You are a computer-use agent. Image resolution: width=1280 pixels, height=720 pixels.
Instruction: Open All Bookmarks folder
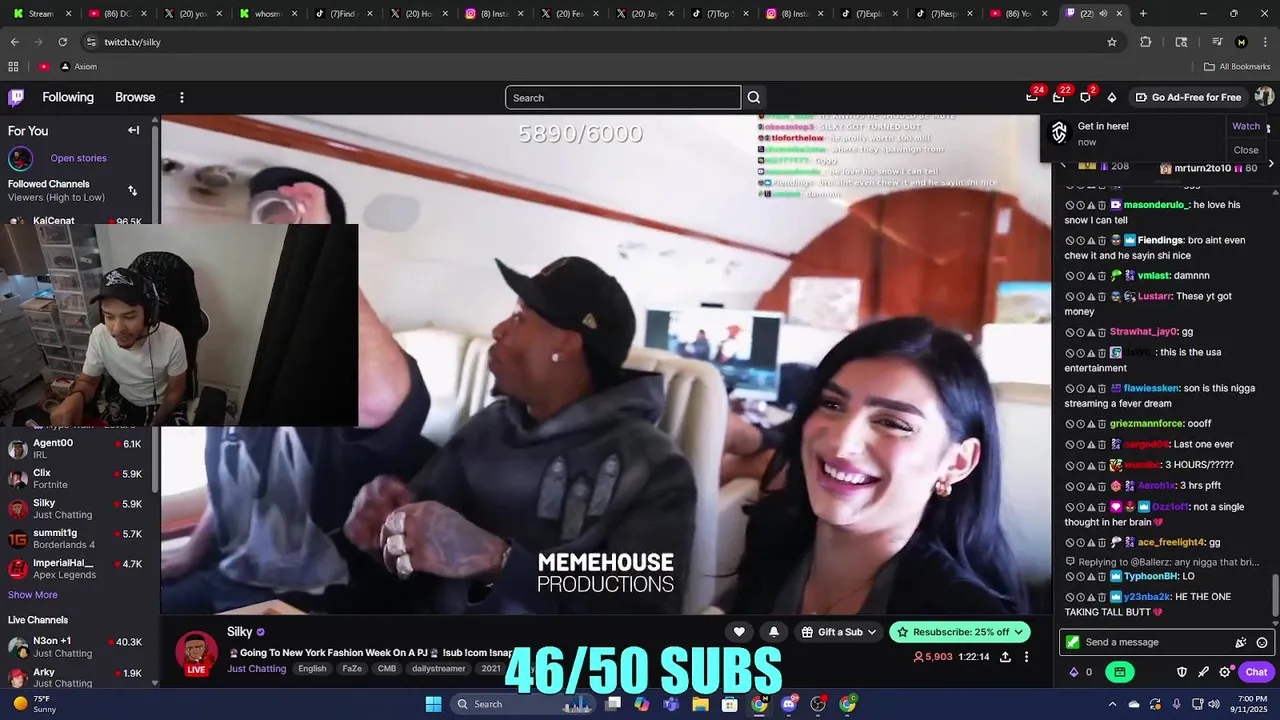[1237, 67]
